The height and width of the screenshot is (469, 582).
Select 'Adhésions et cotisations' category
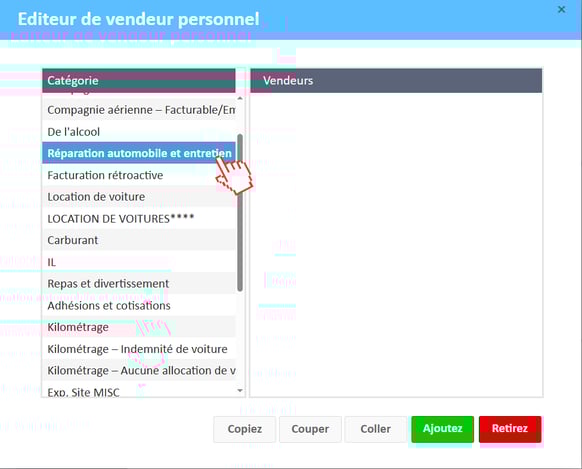(139, 305)
